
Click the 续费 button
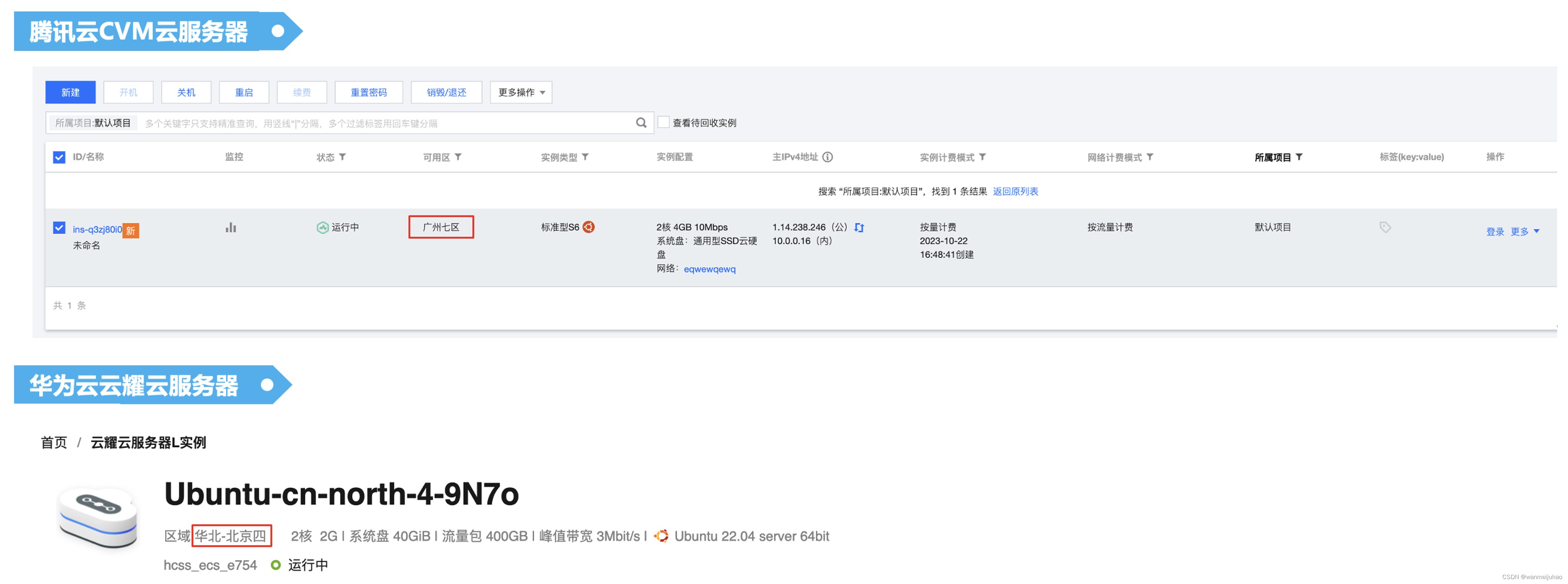(302, 92)
